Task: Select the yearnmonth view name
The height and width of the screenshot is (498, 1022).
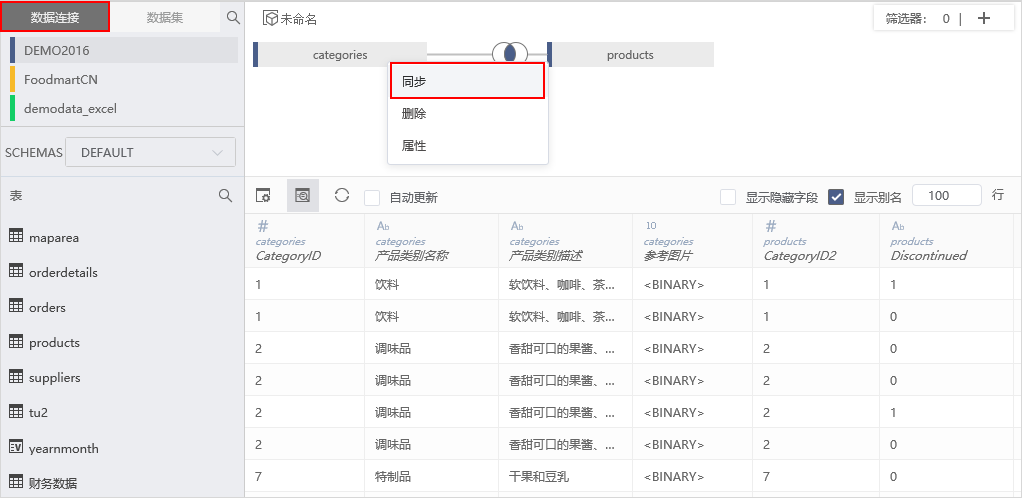Action: point(64,448)
